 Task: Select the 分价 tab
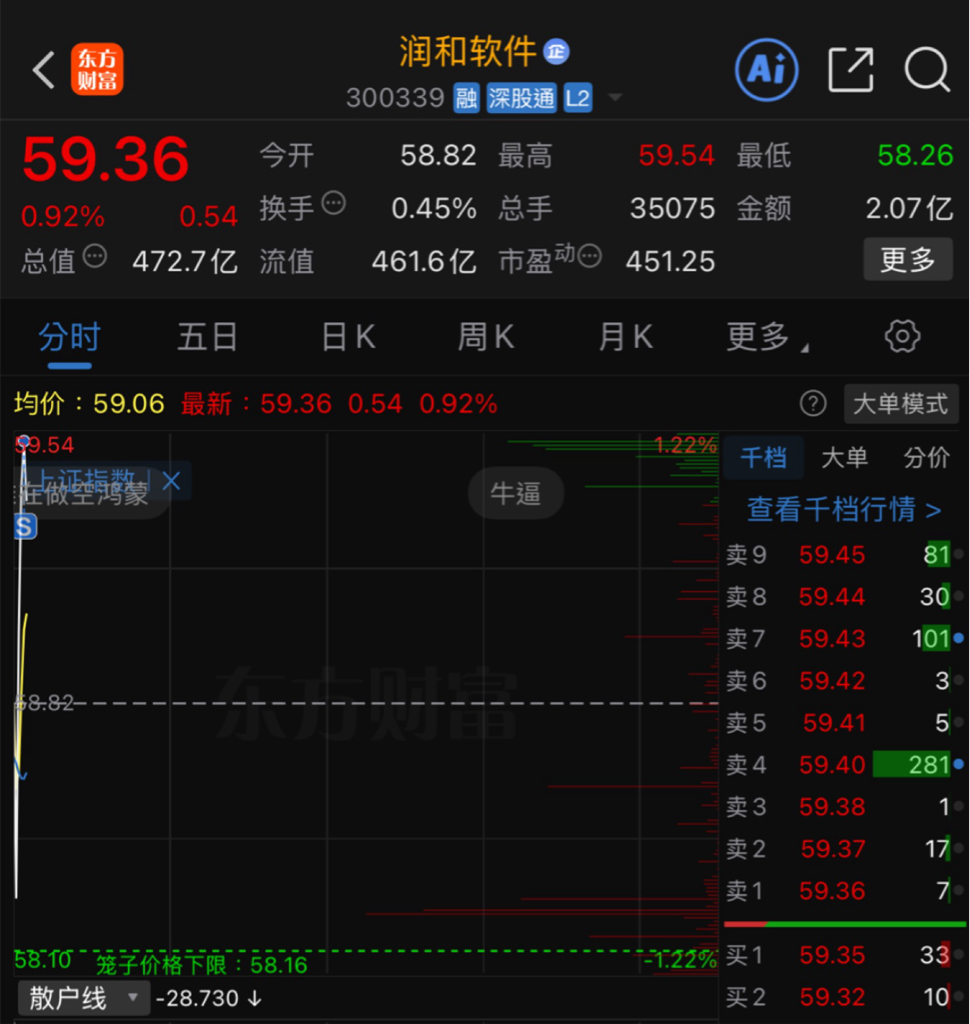point(926,458)
